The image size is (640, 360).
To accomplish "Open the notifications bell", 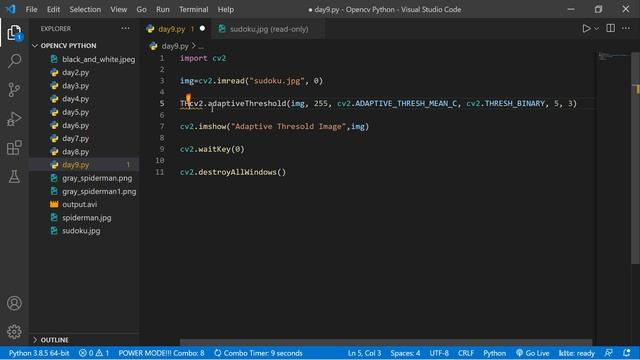I will click(627, 353).
